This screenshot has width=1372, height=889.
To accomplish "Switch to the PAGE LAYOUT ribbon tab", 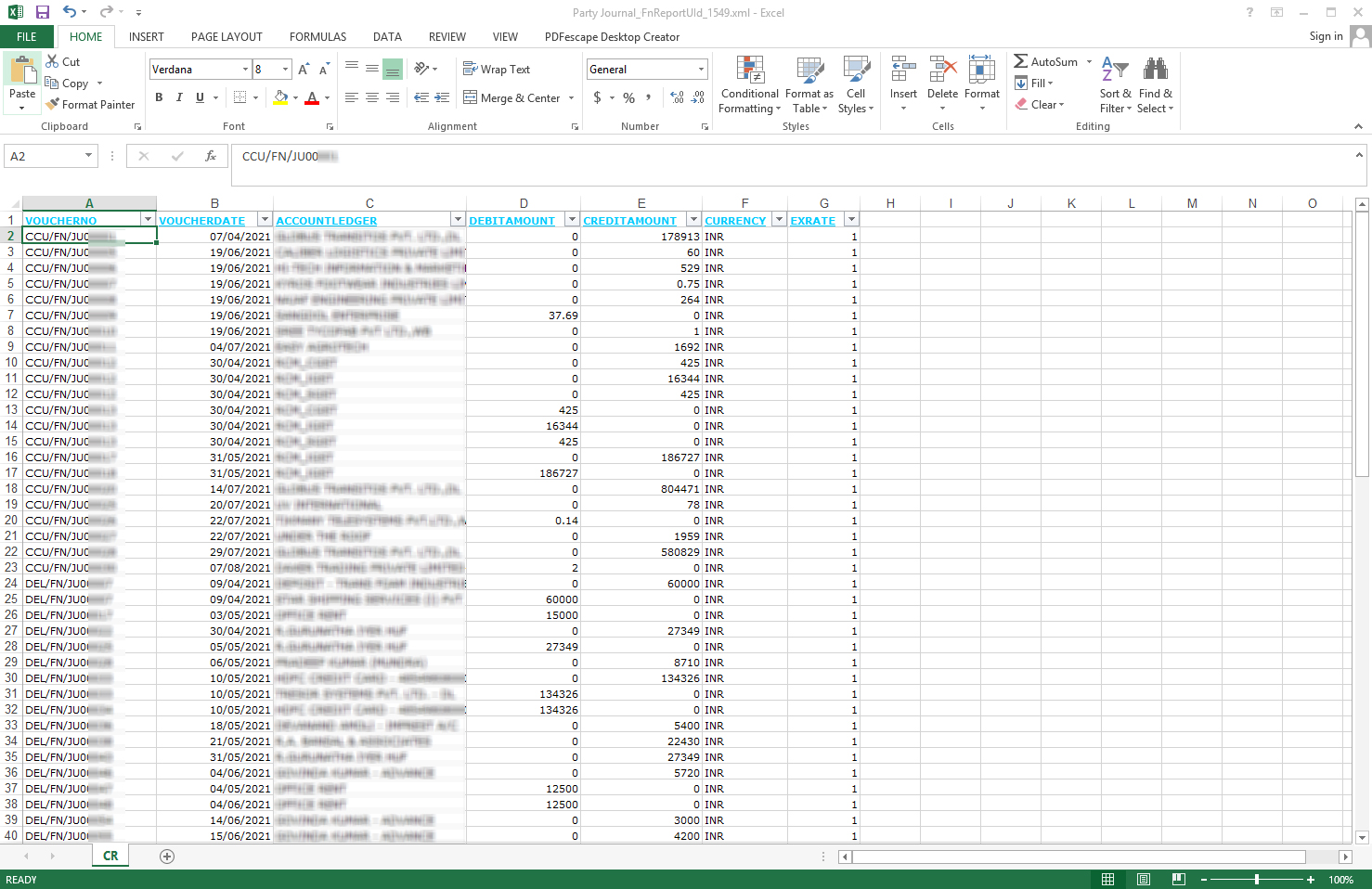I will 227,37.
